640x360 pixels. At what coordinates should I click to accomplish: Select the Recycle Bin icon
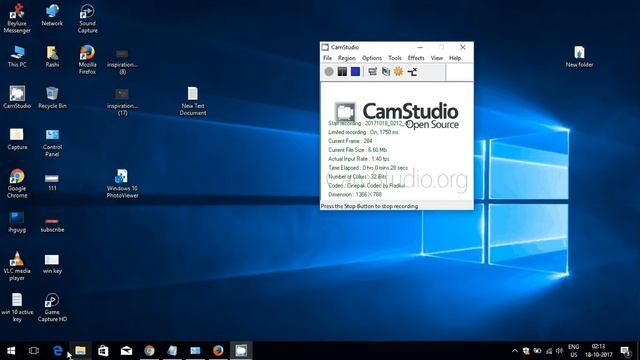click(52, 97)
